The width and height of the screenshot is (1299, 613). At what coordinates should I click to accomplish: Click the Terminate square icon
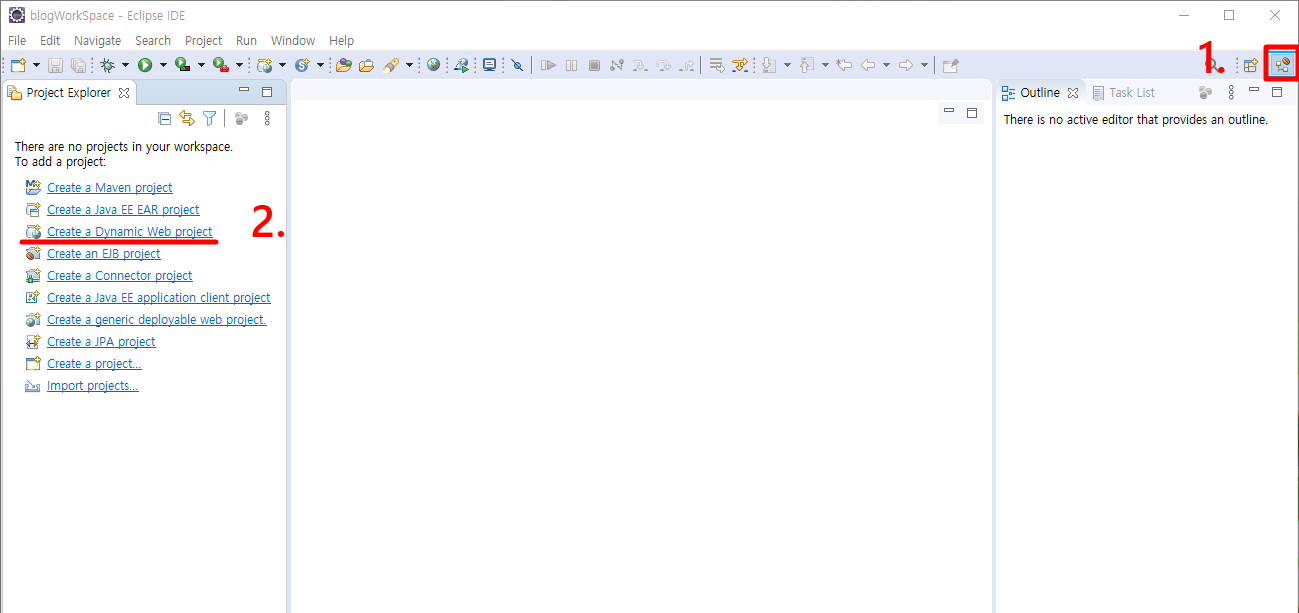[594, 65]
